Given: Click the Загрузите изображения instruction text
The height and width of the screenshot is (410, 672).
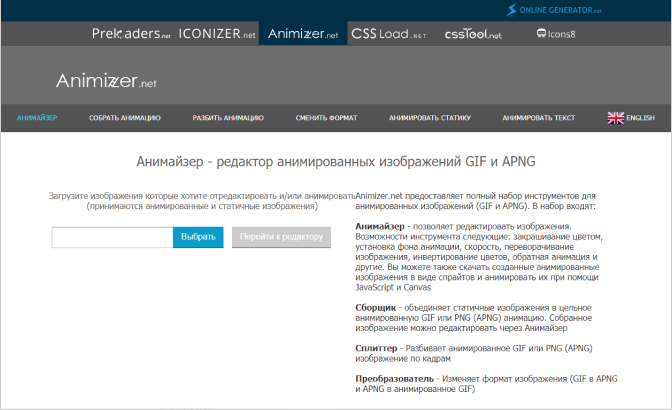Looking at the screenshot, I should [202, 201].
